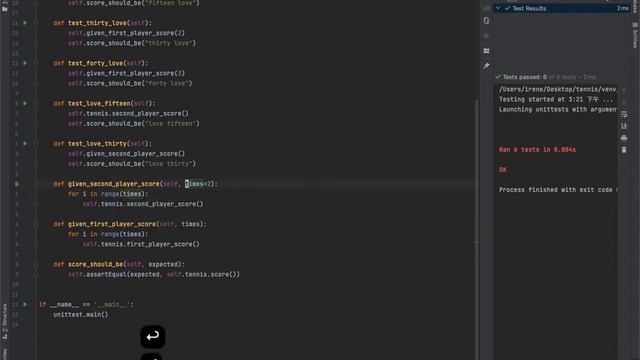Click if __name__ == '__main__' line
The width and height of the screenshot is (640, 360).
pyautogui.click(x=86, y=304)
